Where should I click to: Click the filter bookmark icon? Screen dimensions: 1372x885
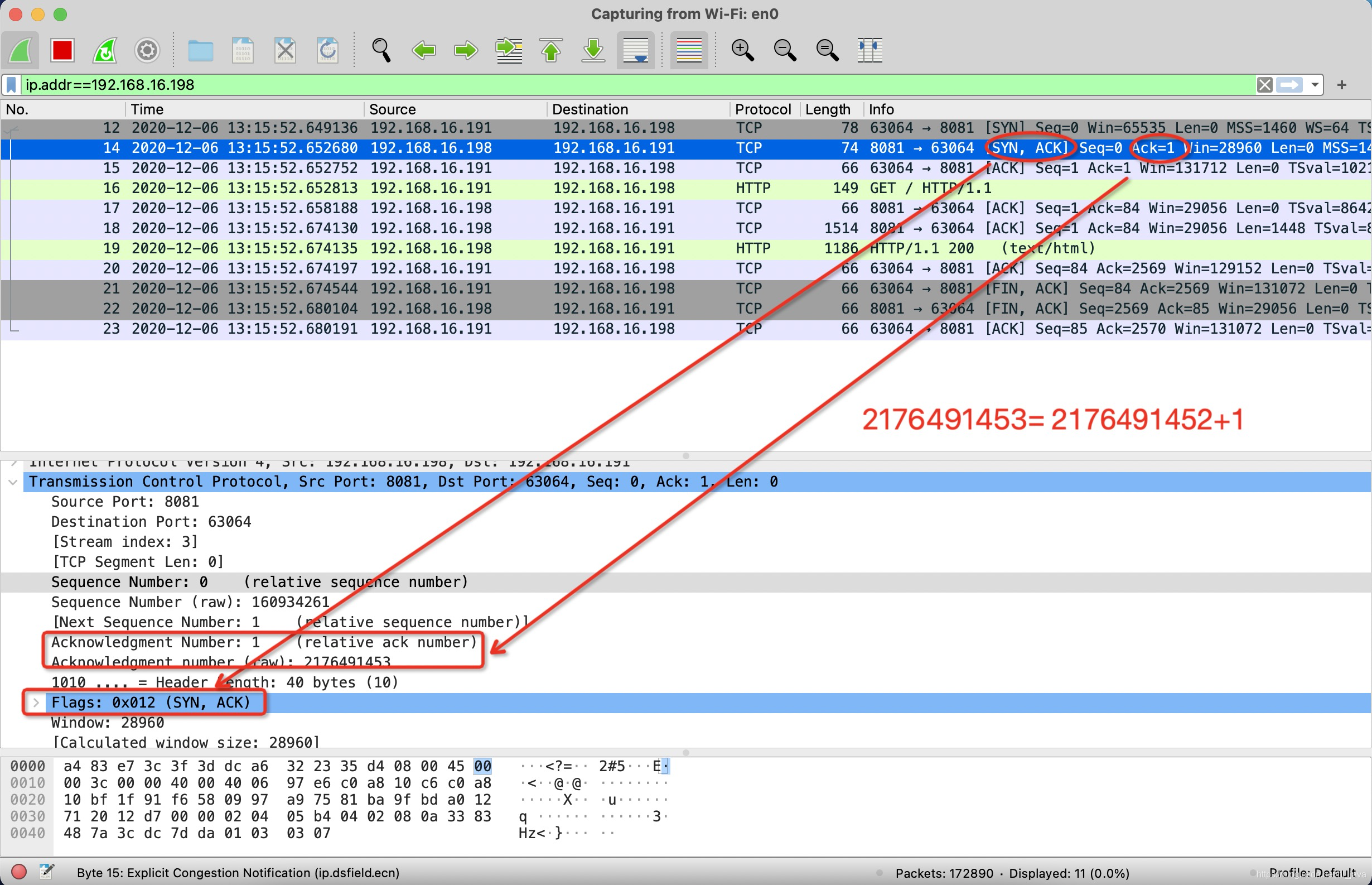(x=11, y=85)
